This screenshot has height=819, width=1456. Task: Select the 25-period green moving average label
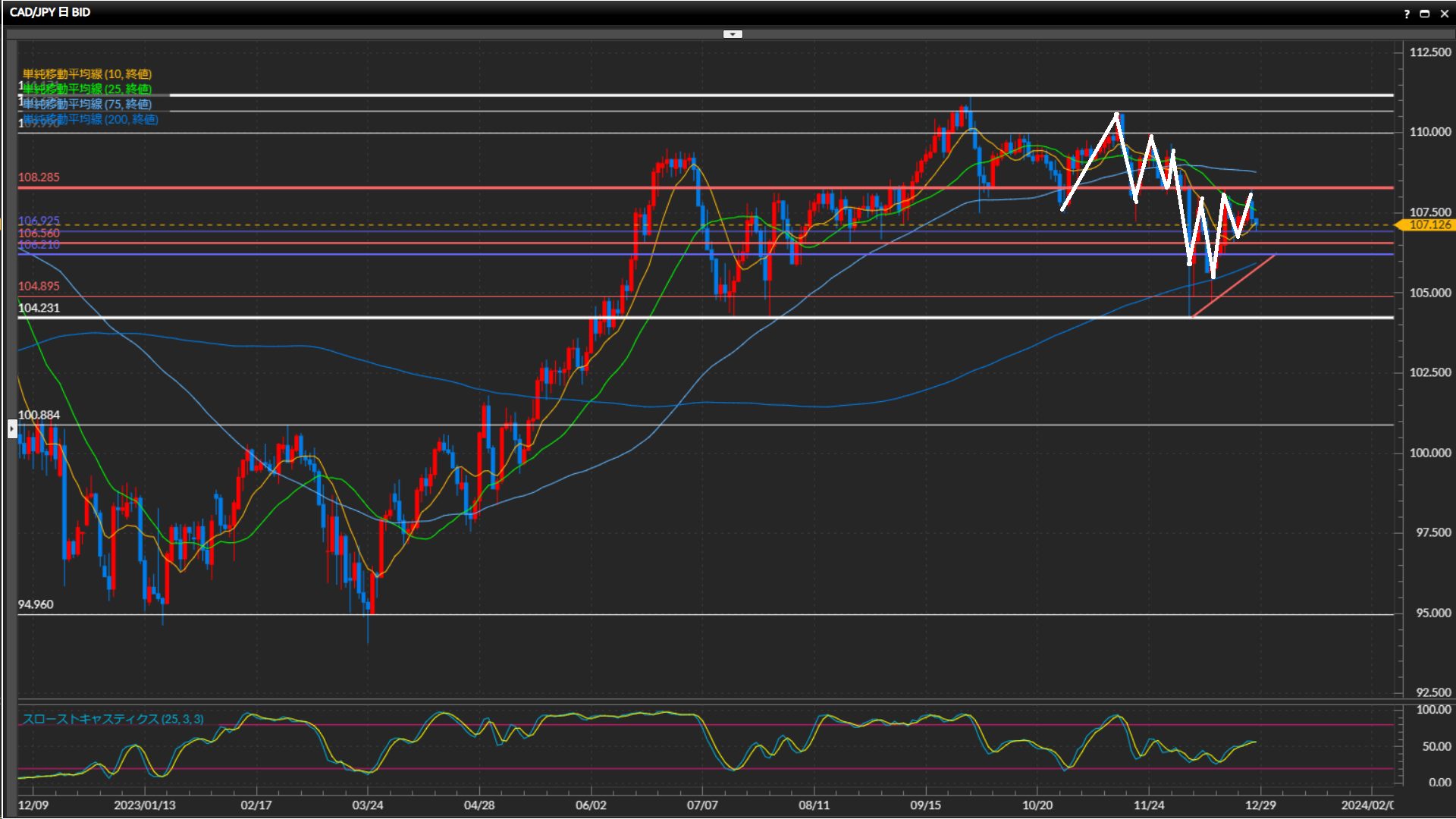click(87, 89)
